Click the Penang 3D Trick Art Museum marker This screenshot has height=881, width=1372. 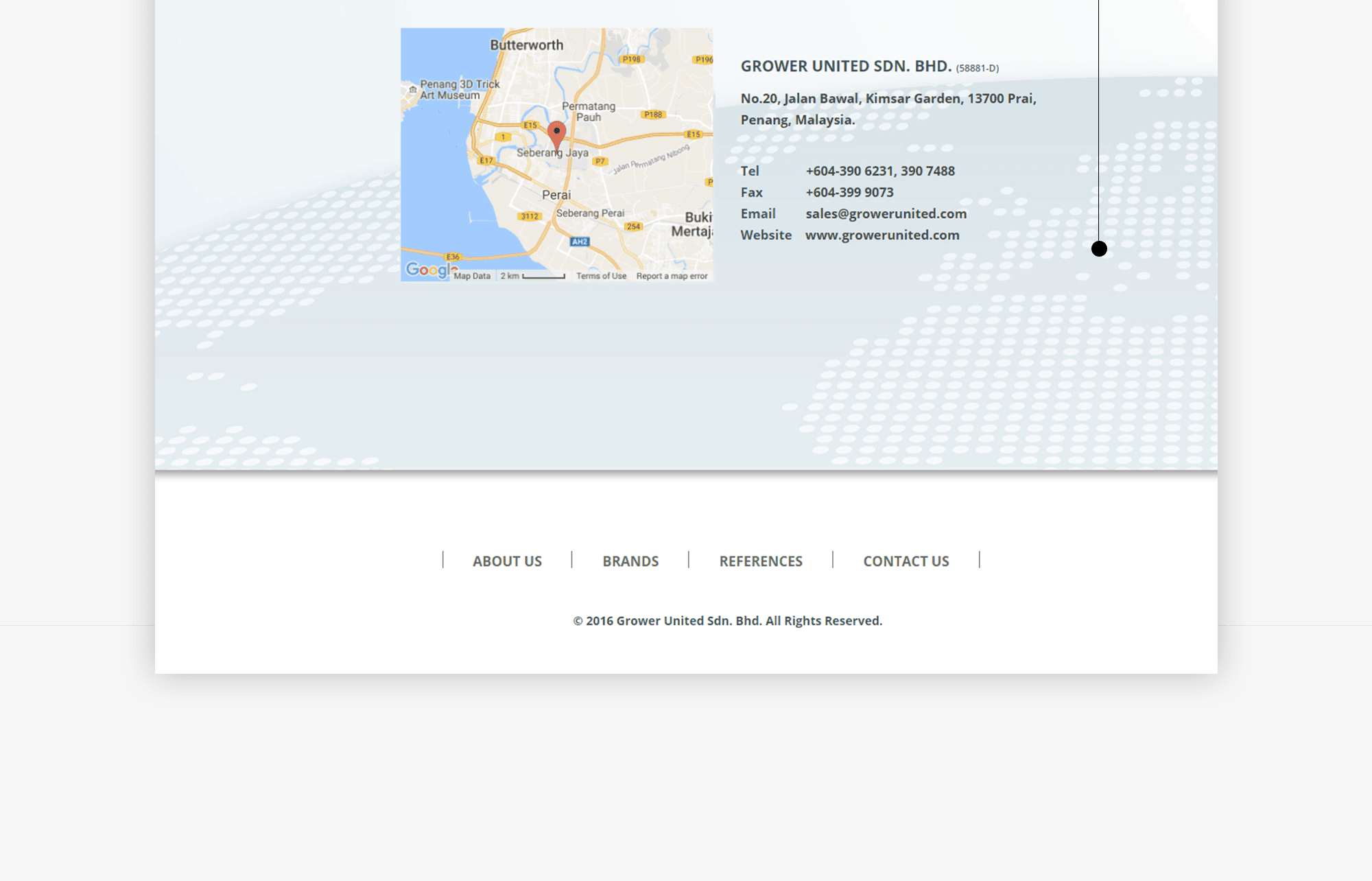(x=413, y=90)
